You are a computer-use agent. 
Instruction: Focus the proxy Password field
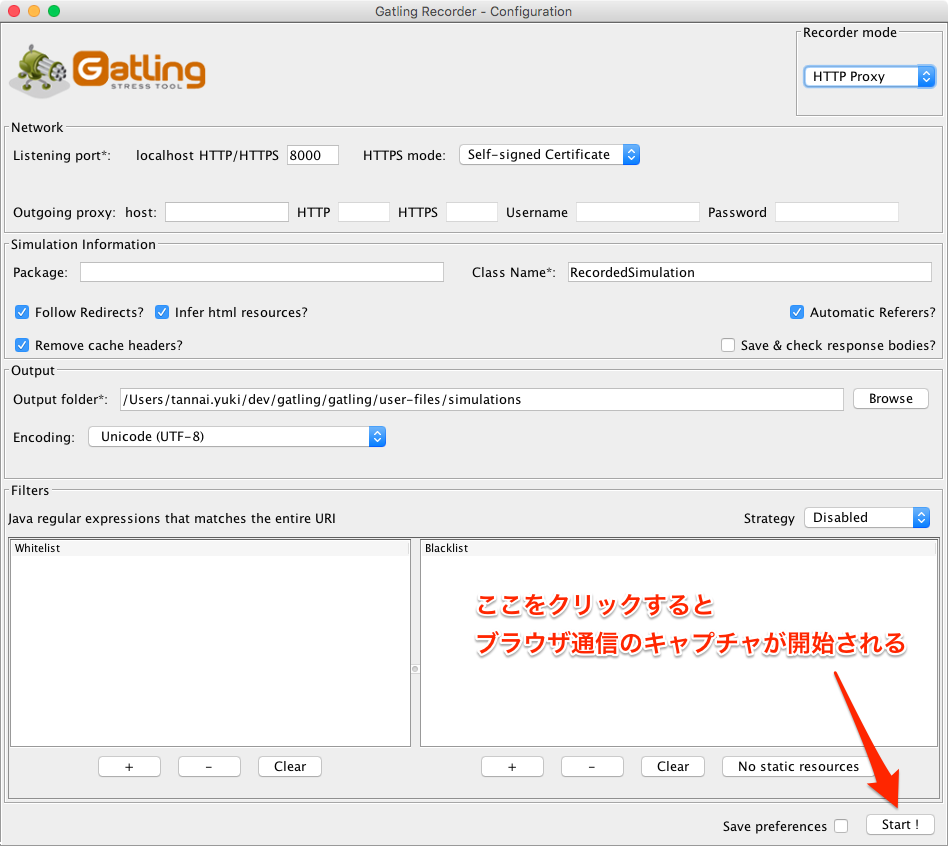(x=837, y=212)
